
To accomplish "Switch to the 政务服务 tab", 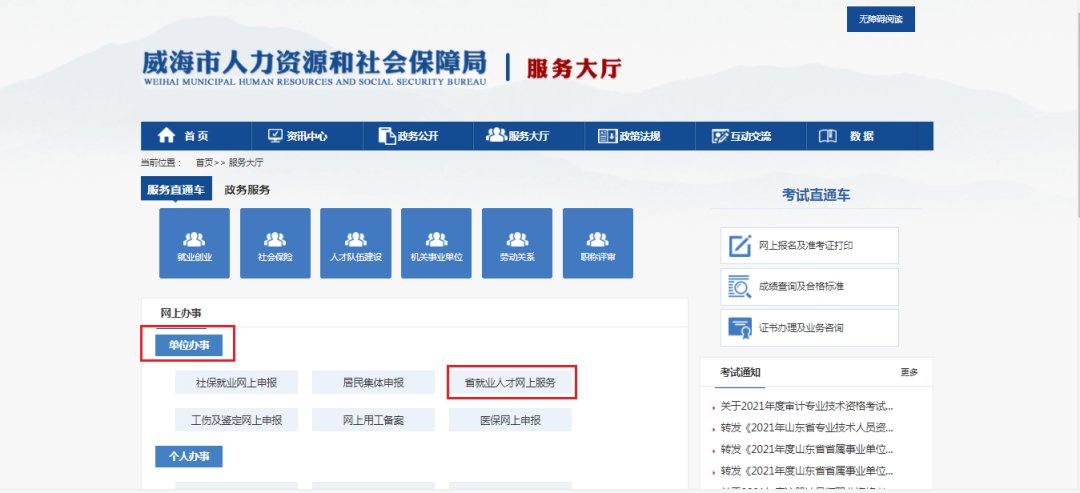I will click(247, 190).
